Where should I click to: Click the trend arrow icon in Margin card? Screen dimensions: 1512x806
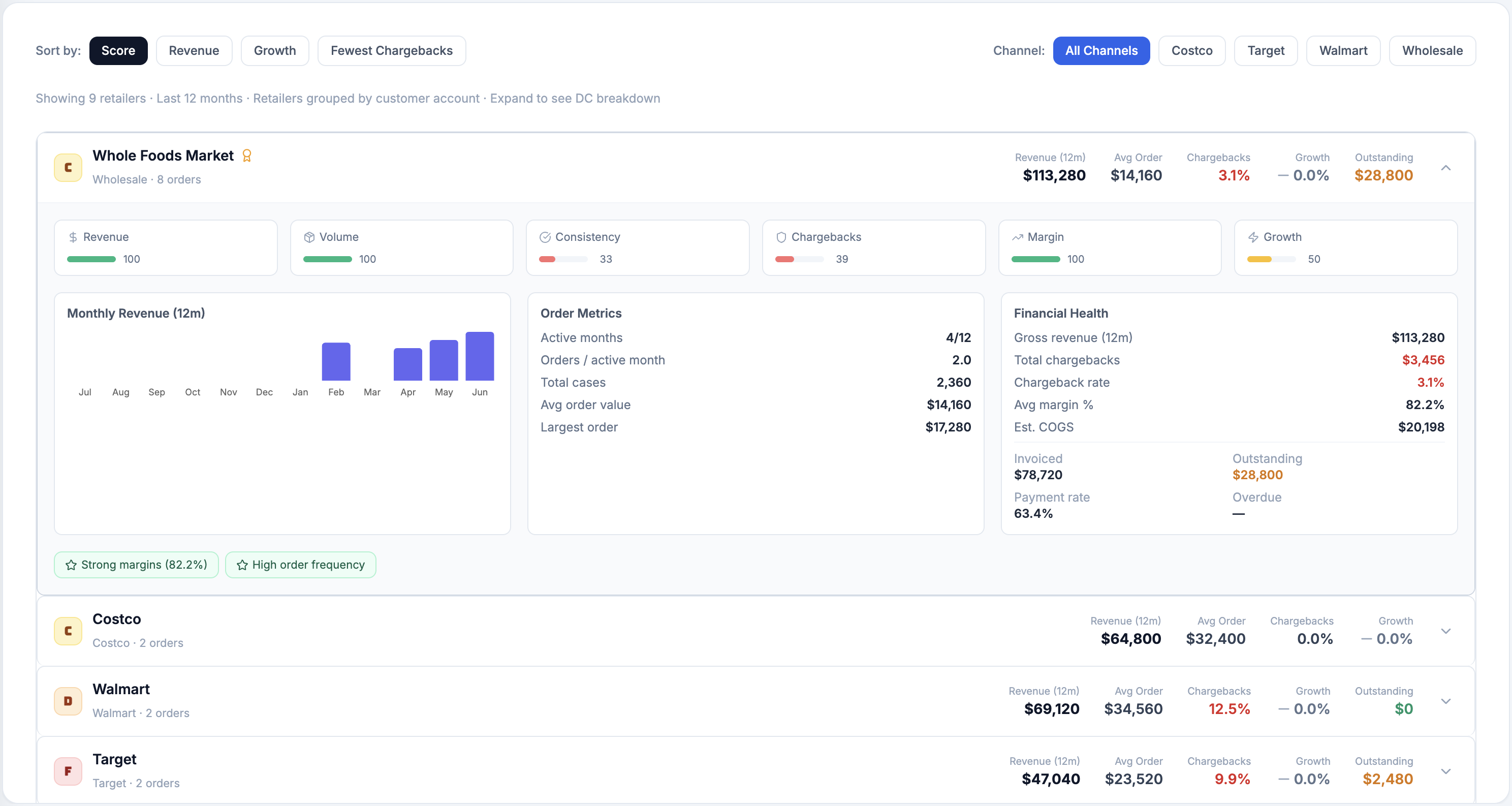pyautogui.click(x=1018, y=237)
